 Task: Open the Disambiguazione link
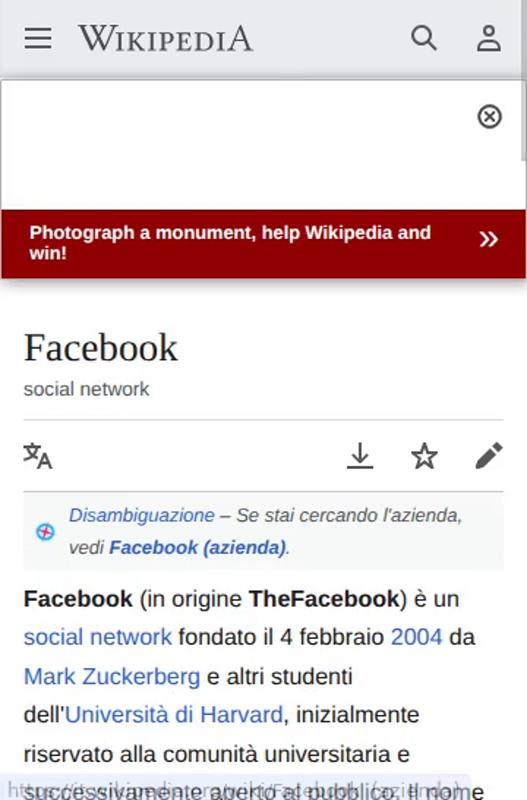[142, 515]
